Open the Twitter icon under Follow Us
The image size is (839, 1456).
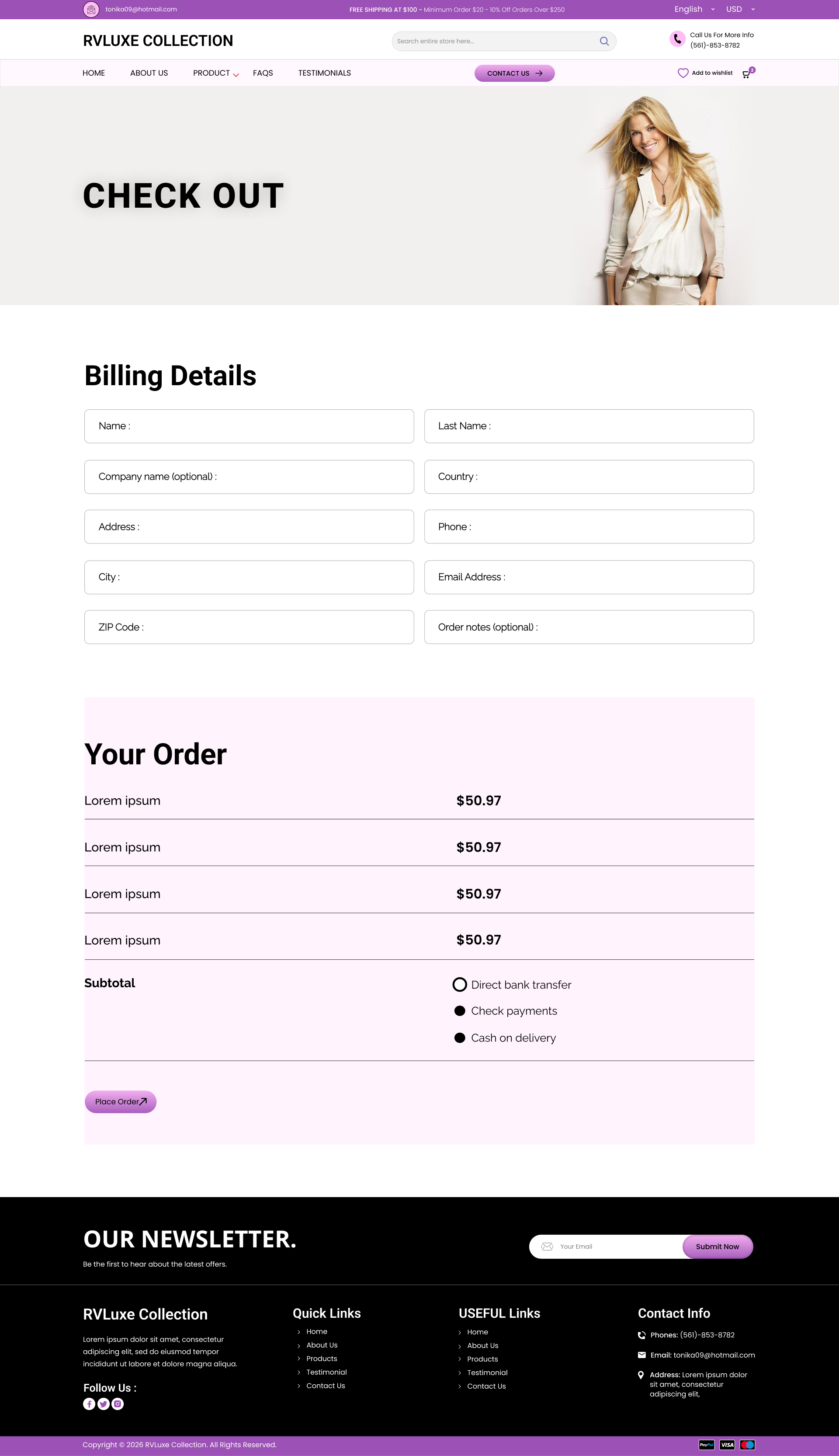point(103,1404)
